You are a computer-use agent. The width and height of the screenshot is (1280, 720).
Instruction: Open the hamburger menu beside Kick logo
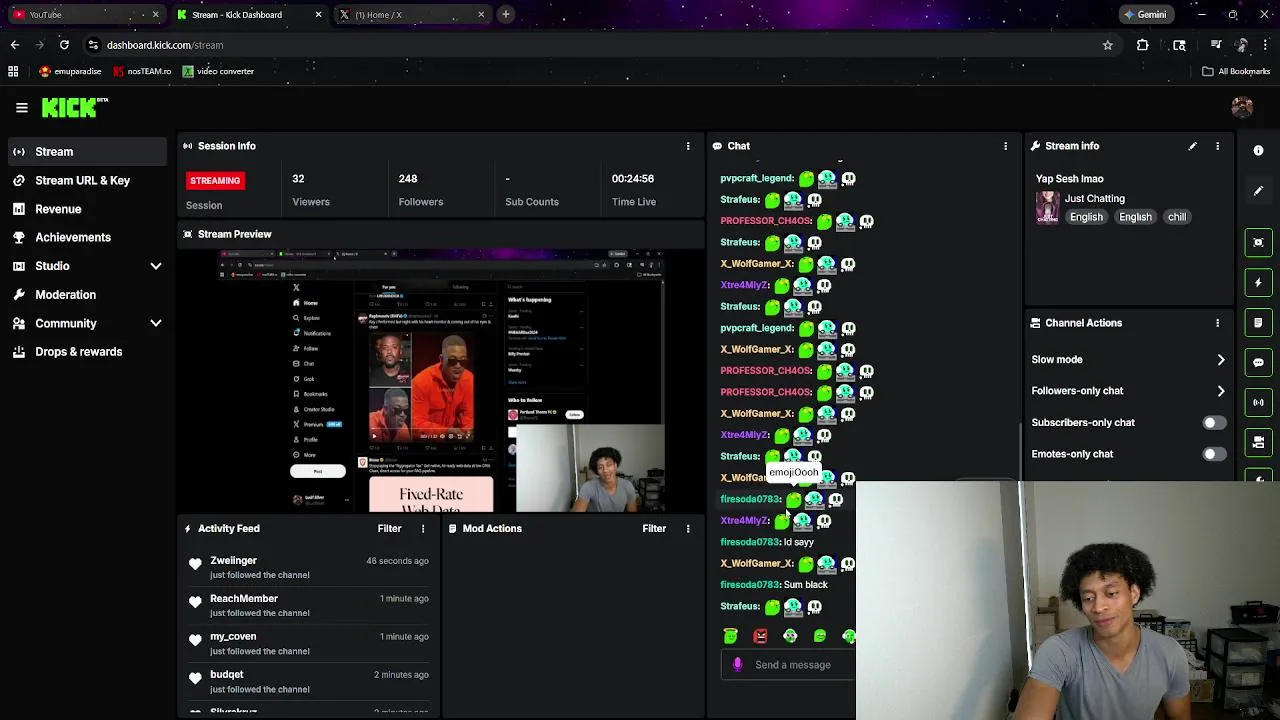21,108
